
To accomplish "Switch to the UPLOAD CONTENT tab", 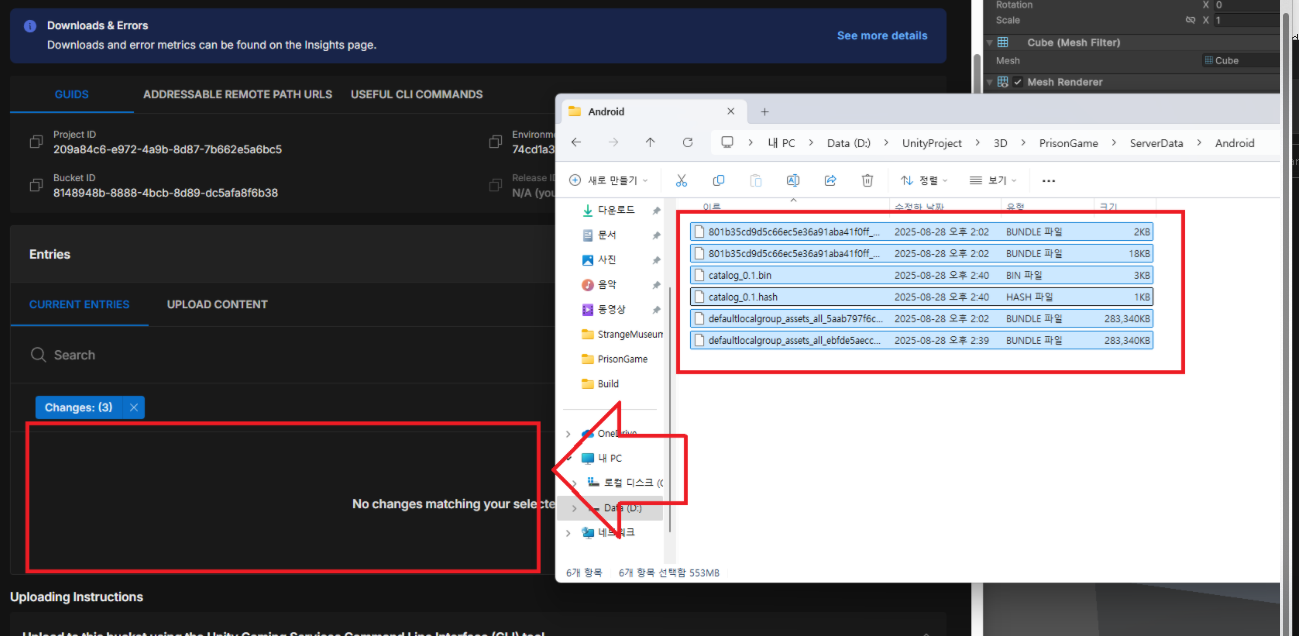I will (x=217, y=304).
